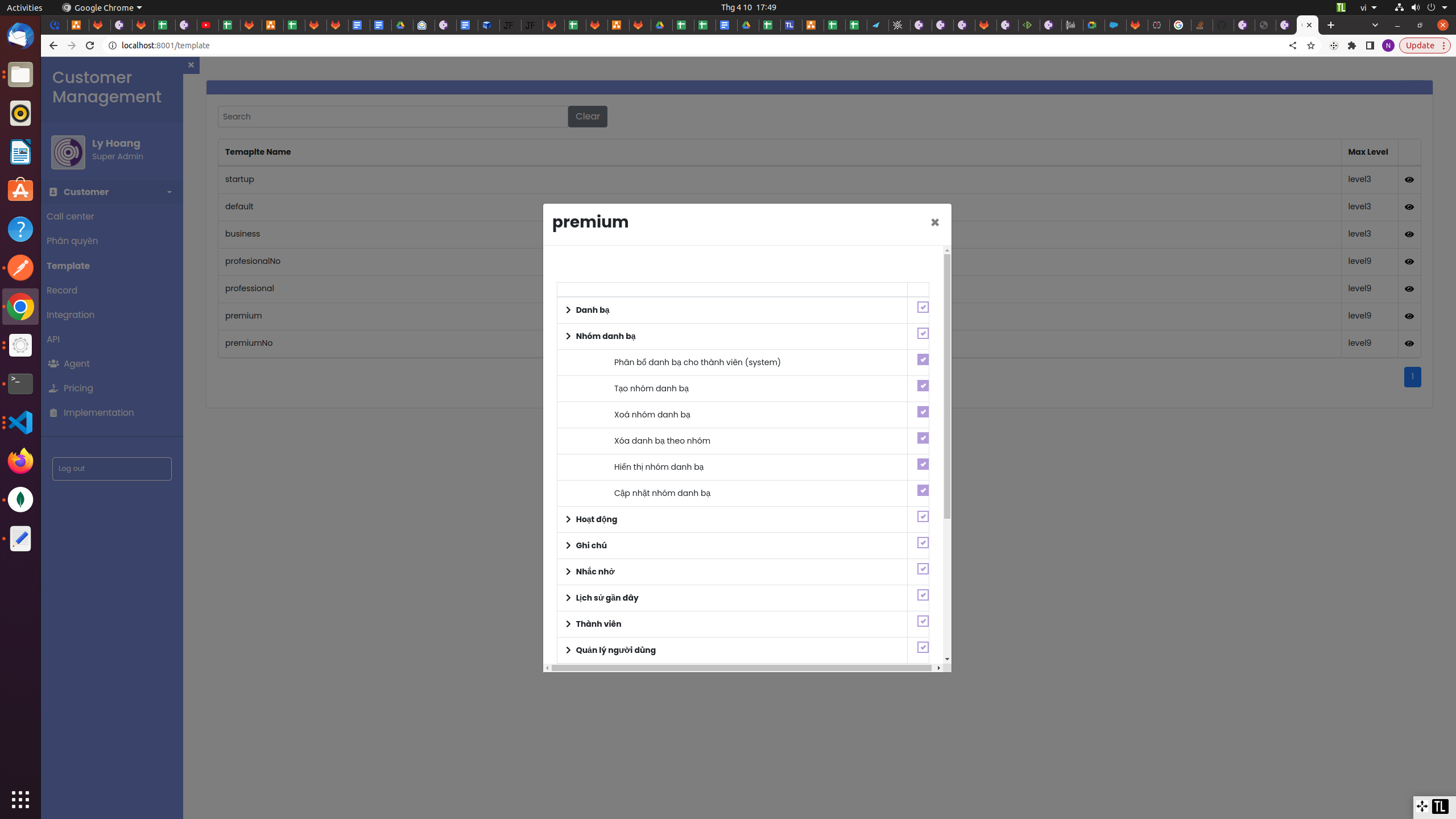
Task: View the premiumNo template eye icon
Action: [1409, 344]
